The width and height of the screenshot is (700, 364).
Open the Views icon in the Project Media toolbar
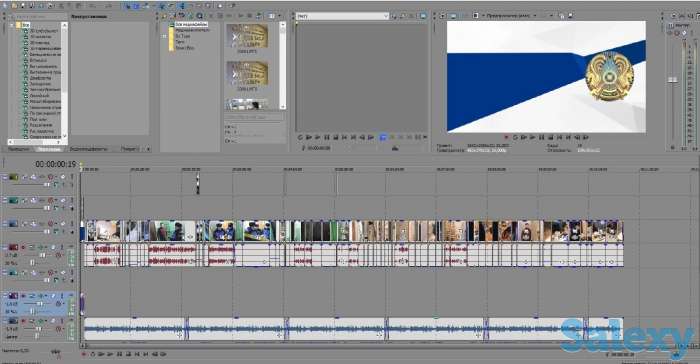point(271,16)
